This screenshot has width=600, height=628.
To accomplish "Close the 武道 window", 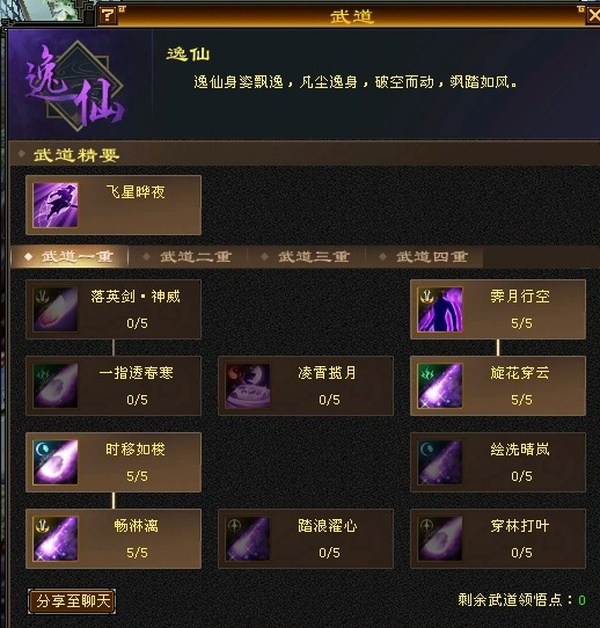I will (594, 16).
